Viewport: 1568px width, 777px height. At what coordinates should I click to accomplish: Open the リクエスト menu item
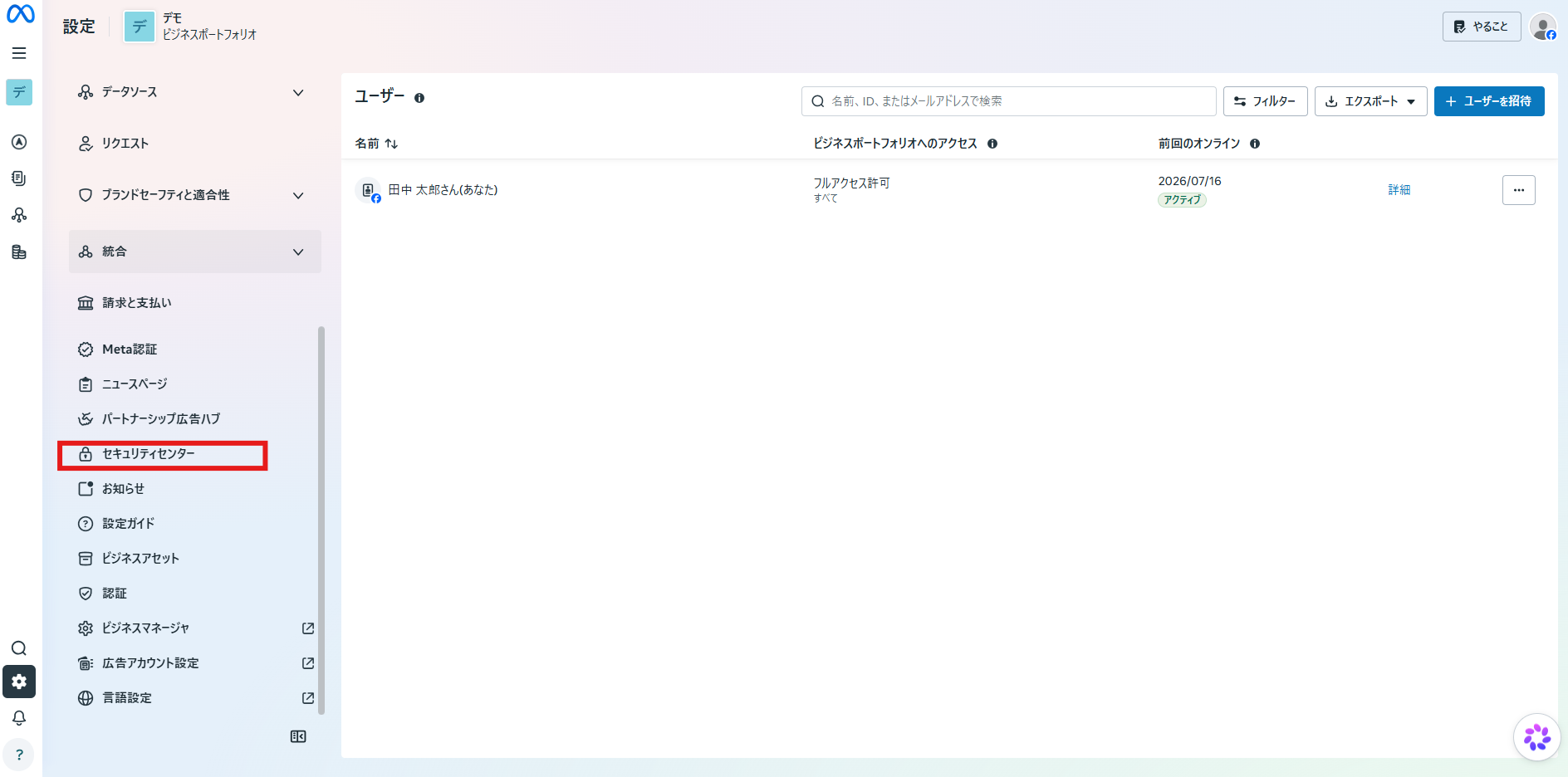pos(195,144)
